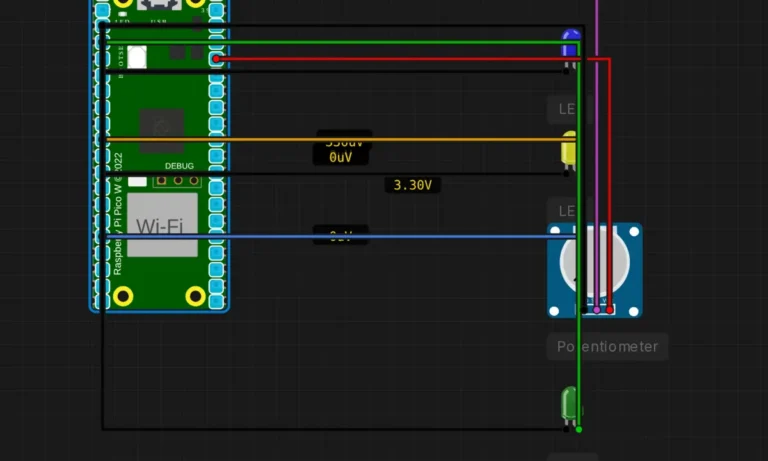
Task: Select the Potentiometer label
Action: 607,346
